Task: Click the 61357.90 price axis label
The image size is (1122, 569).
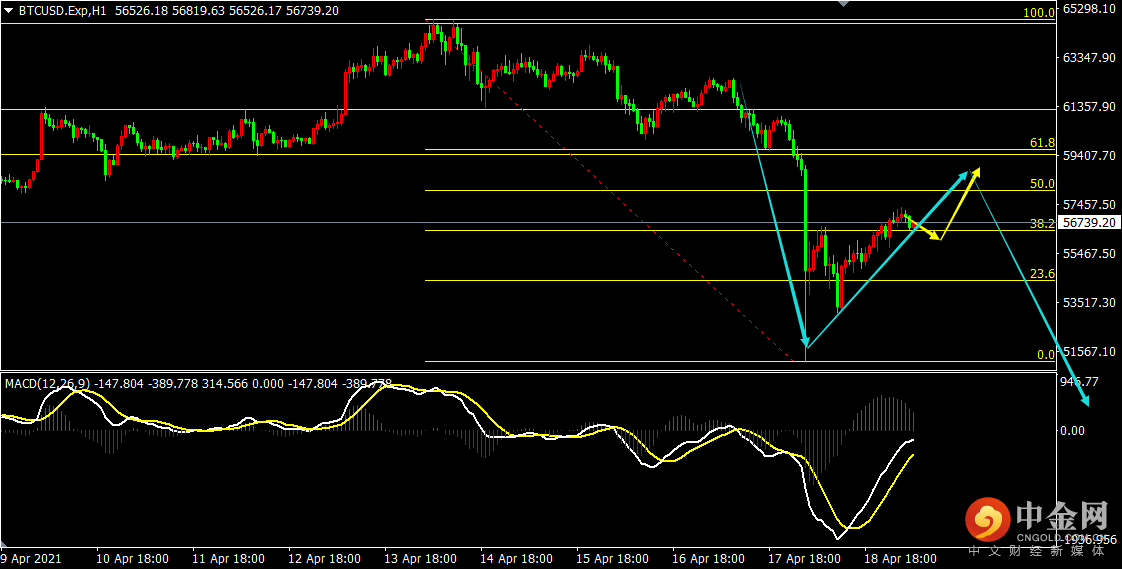Action: click(1089, 107)
